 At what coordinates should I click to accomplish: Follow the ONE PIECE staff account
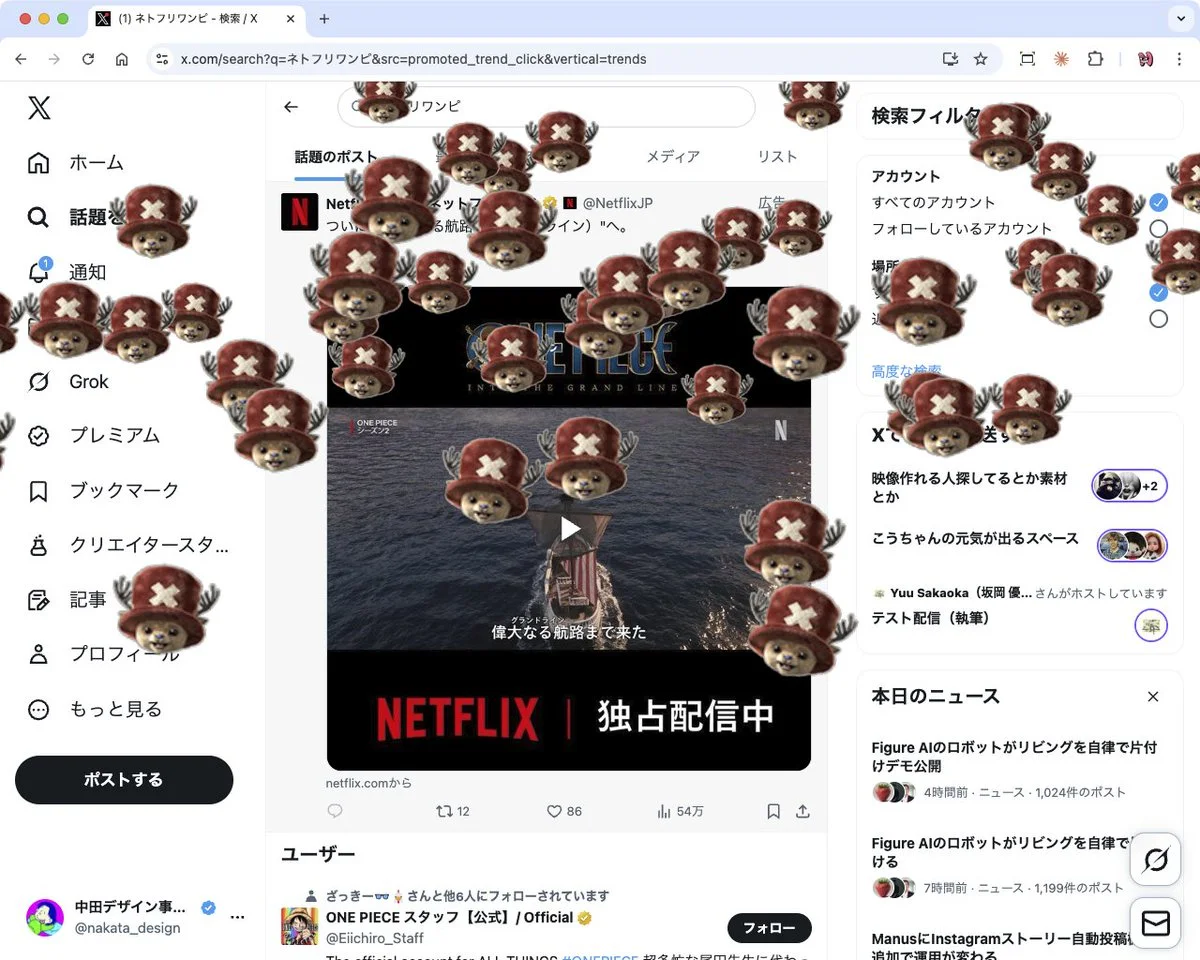click(769, 928)
